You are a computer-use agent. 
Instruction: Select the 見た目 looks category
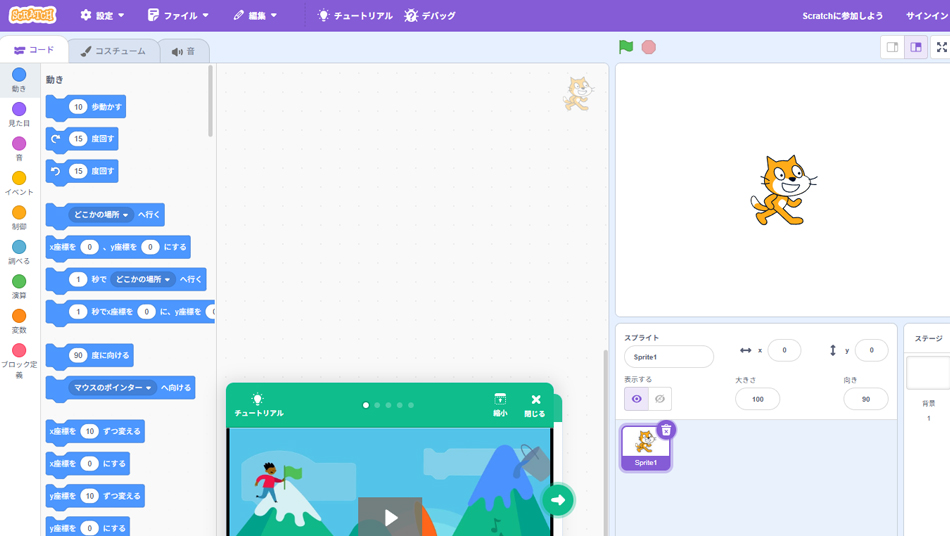19,114
